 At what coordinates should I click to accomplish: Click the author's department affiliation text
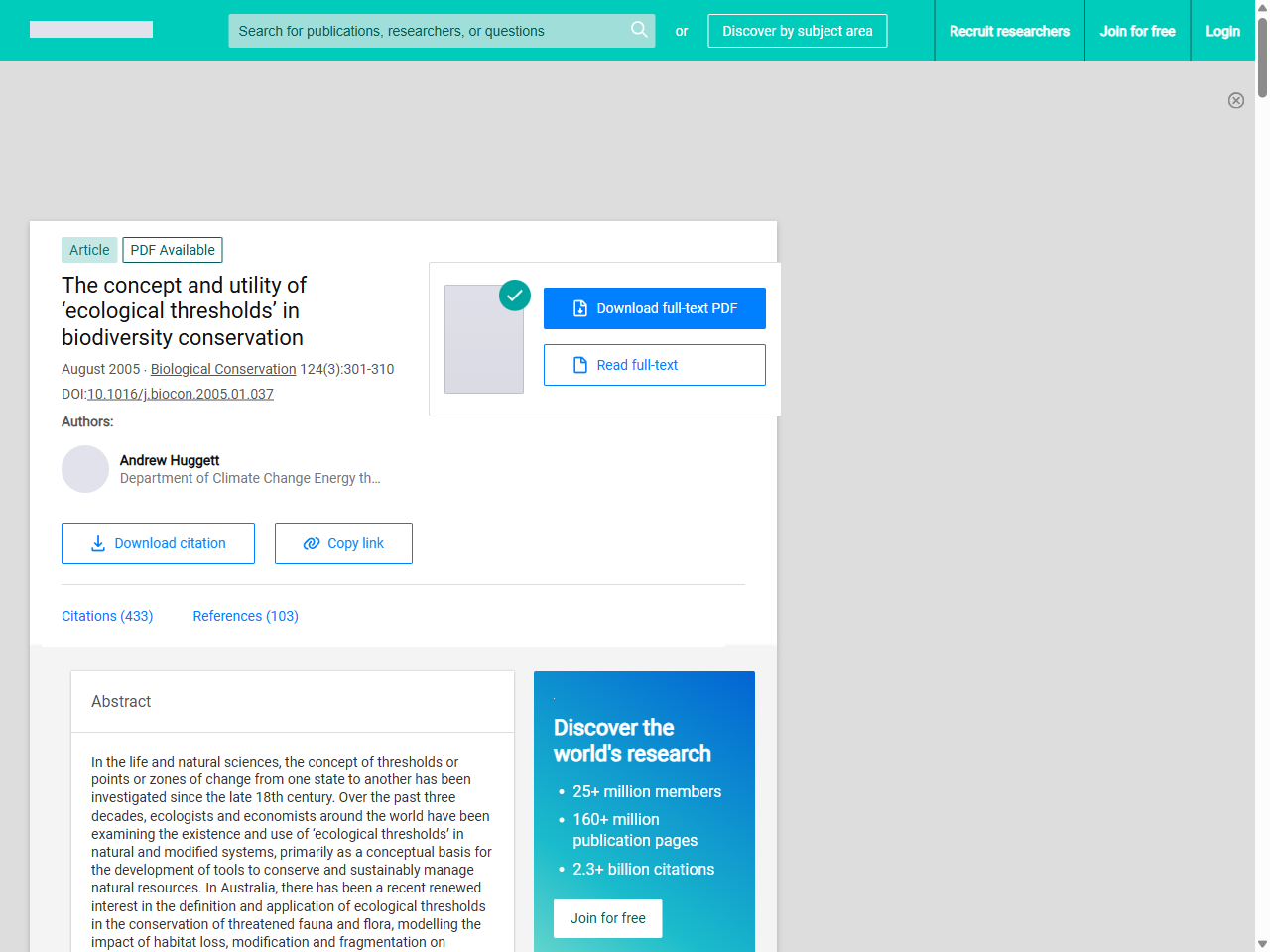pos(250,478)
